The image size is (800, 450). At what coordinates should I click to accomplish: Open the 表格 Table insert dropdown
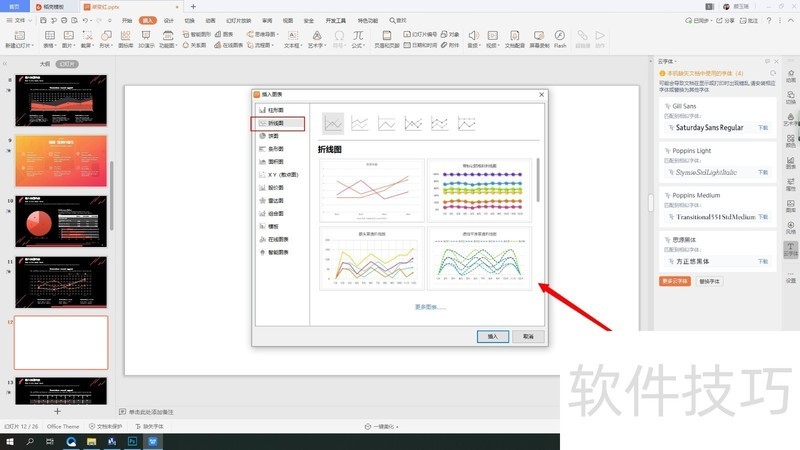click(49, 45)
